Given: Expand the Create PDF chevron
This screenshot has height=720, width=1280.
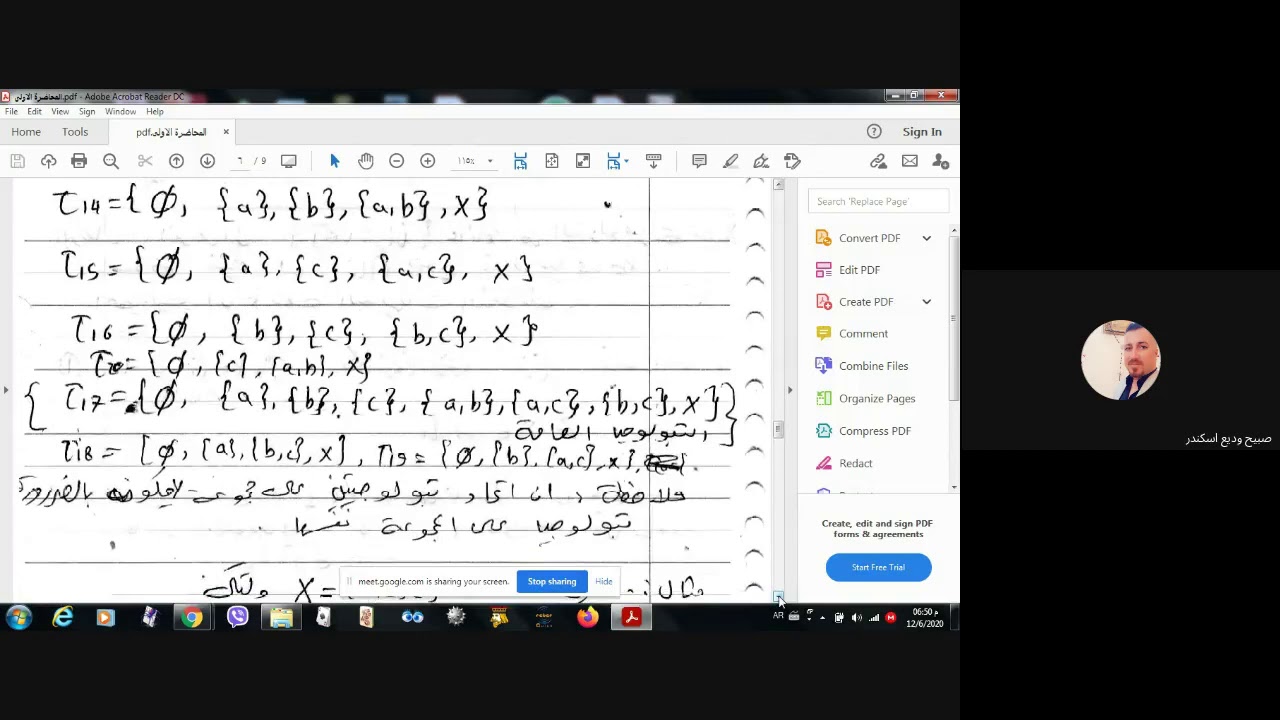Looking at the screenshot, I should coord(926,302).
